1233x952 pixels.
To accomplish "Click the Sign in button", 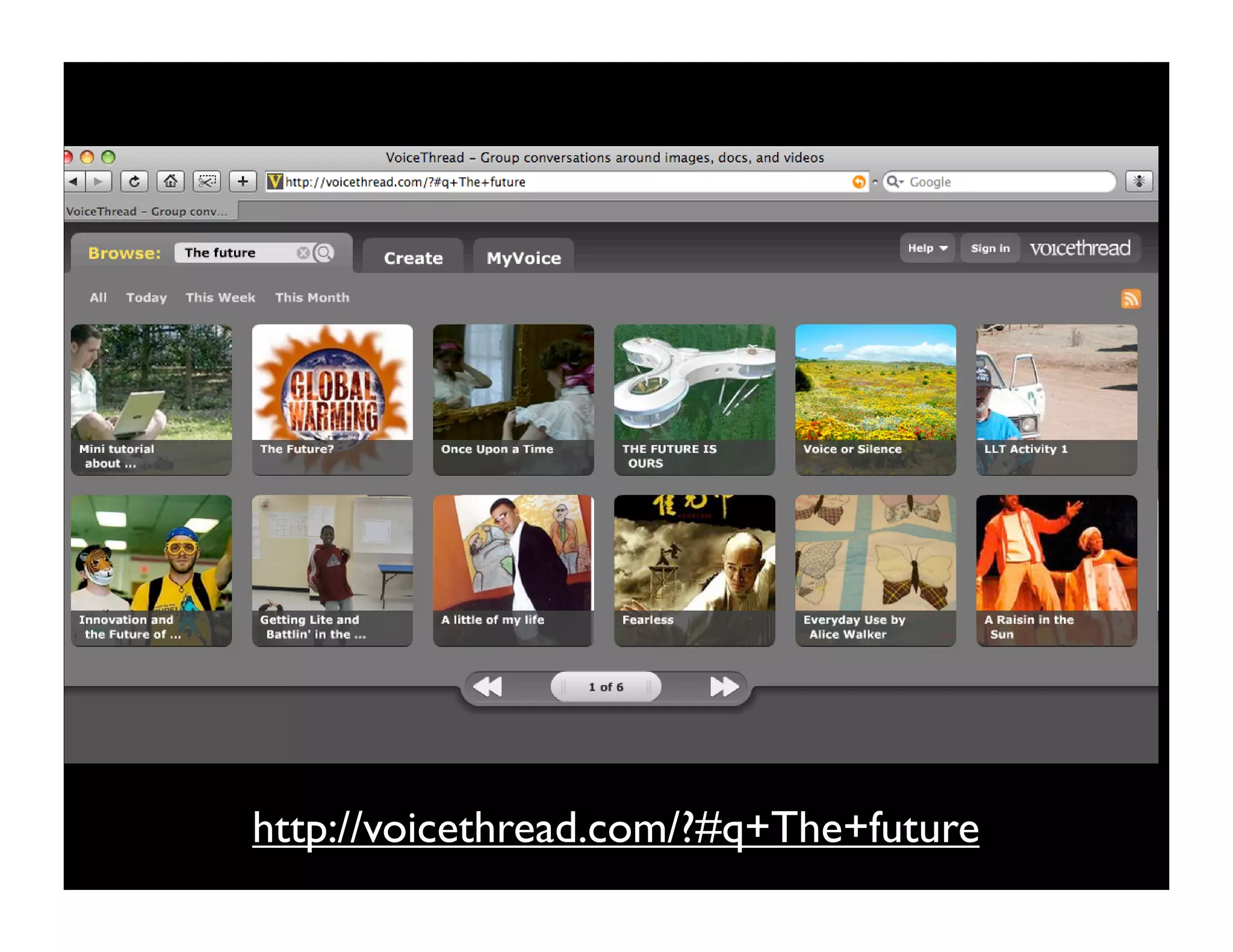I will click(990, 248).
